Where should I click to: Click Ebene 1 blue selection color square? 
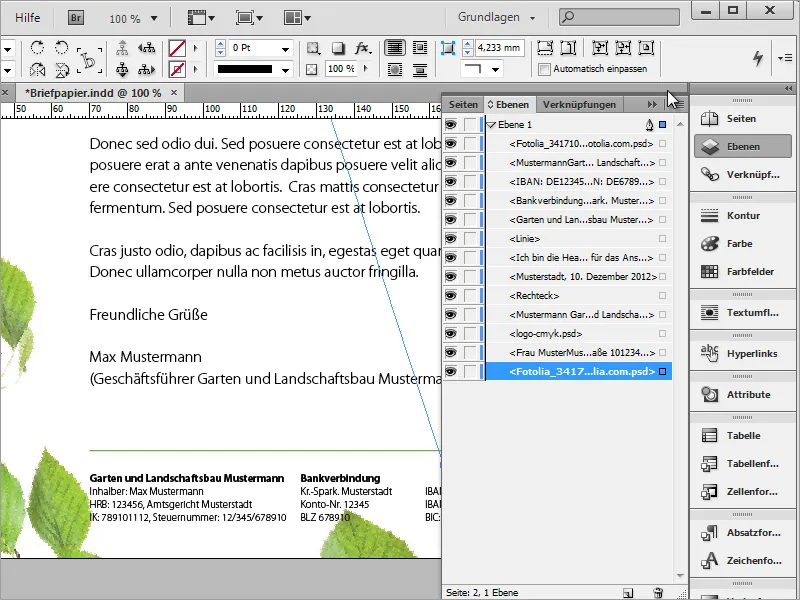[662, 124]
